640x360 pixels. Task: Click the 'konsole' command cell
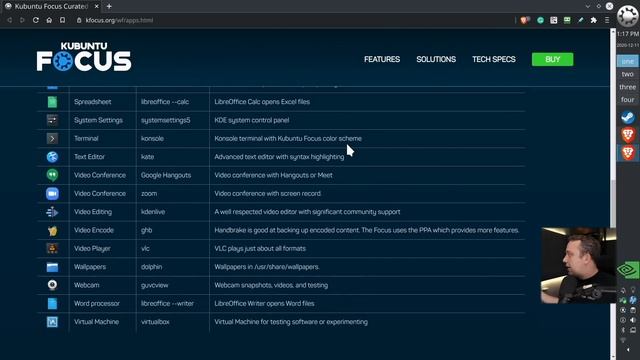(x=152, y=139)
